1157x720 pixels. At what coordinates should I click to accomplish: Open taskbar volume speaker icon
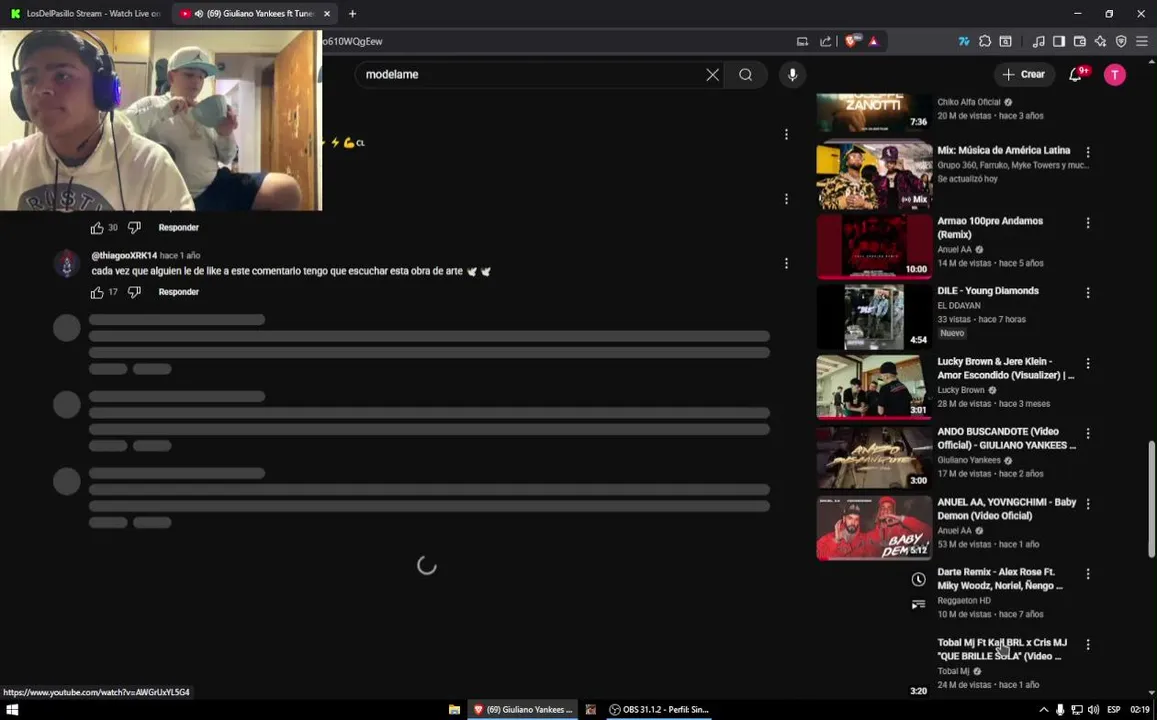click(x=1093, y=710)
